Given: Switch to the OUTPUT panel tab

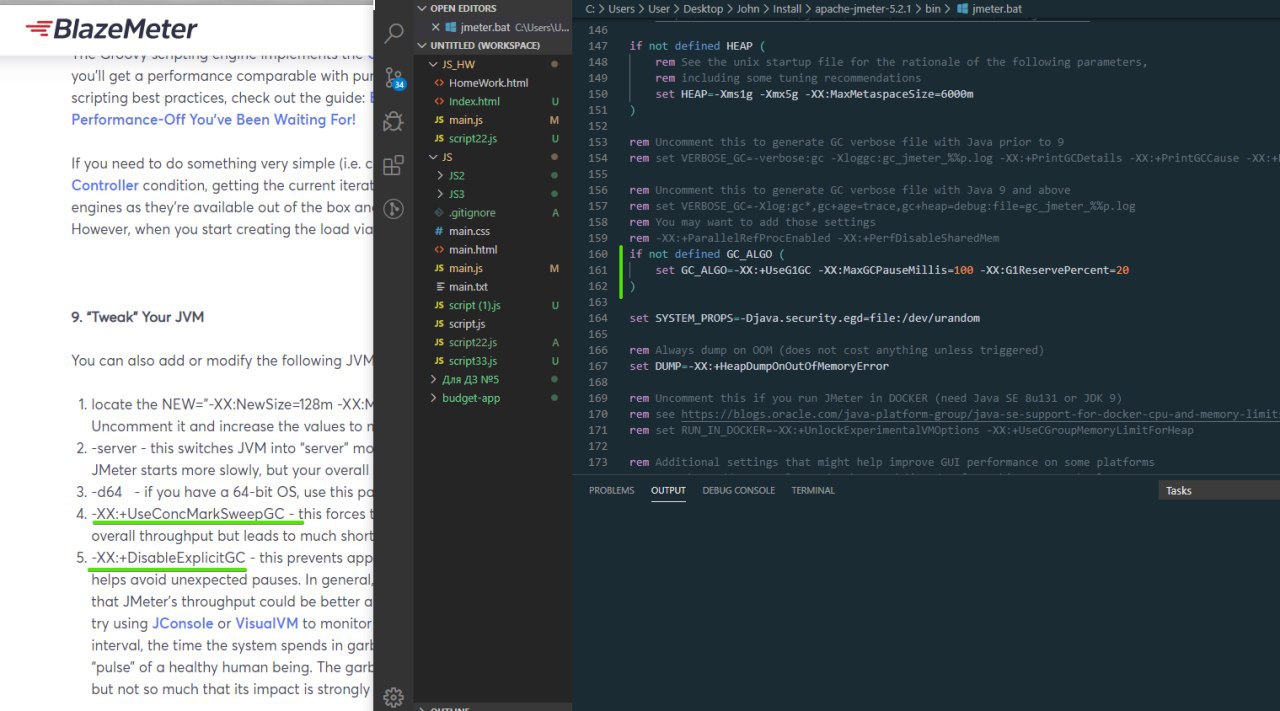Looking at the screenshot, I should (668, 490).
